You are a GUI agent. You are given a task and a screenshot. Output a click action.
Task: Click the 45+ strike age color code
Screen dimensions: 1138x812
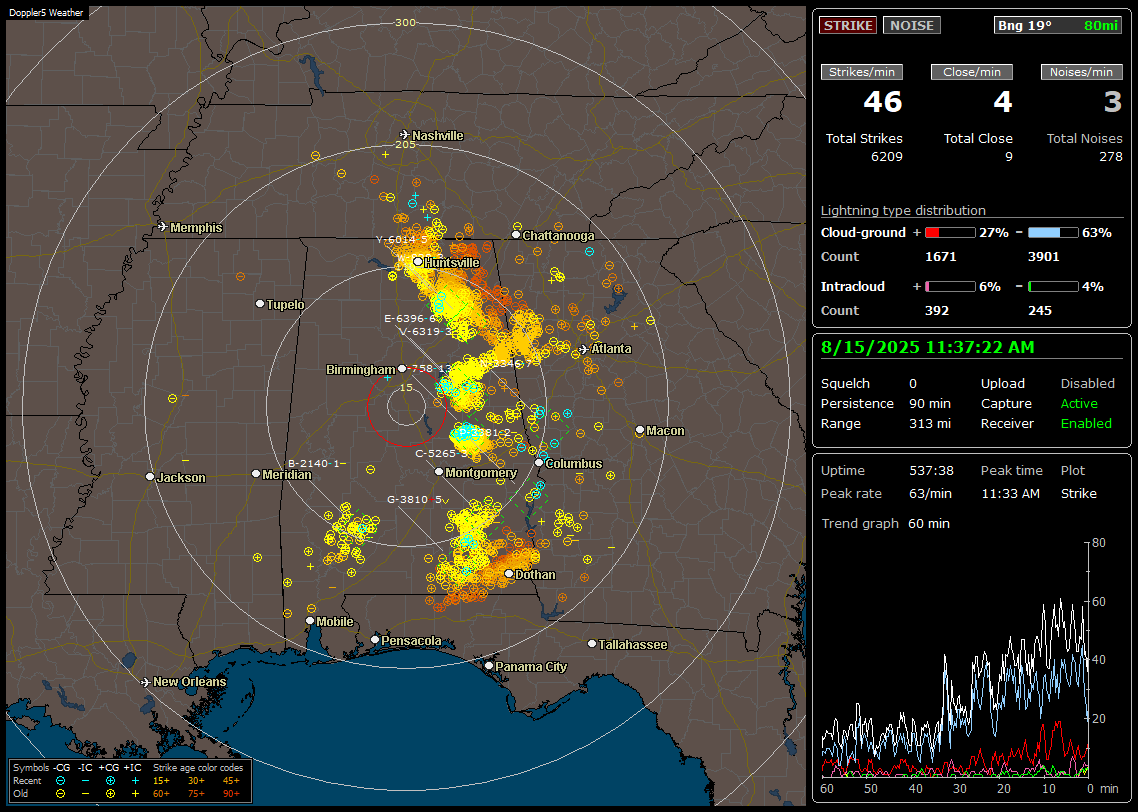(x=231, y=781)
